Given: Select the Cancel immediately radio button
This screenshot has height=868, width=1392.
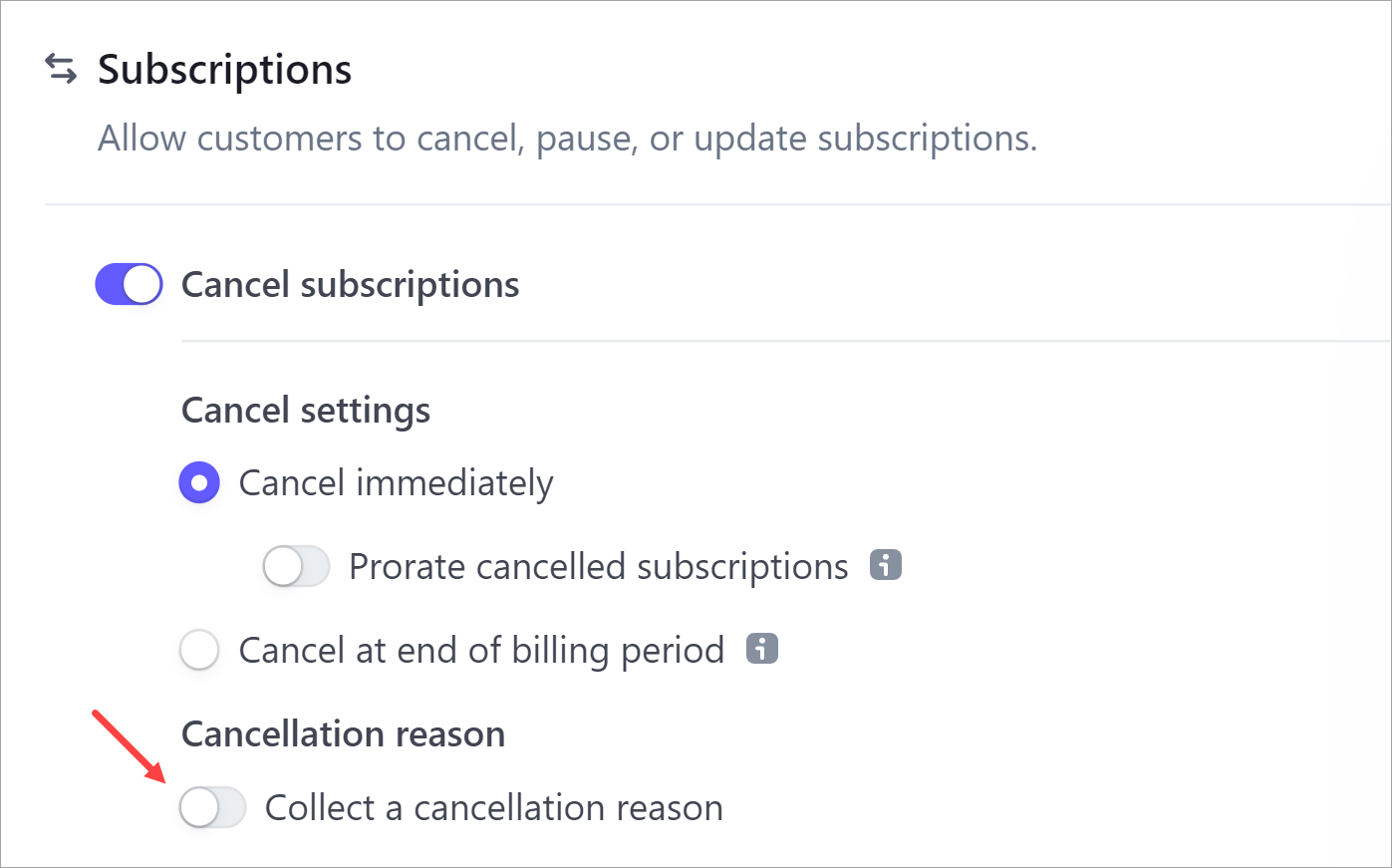Looking at the screenshot, I should pos(199,483).
